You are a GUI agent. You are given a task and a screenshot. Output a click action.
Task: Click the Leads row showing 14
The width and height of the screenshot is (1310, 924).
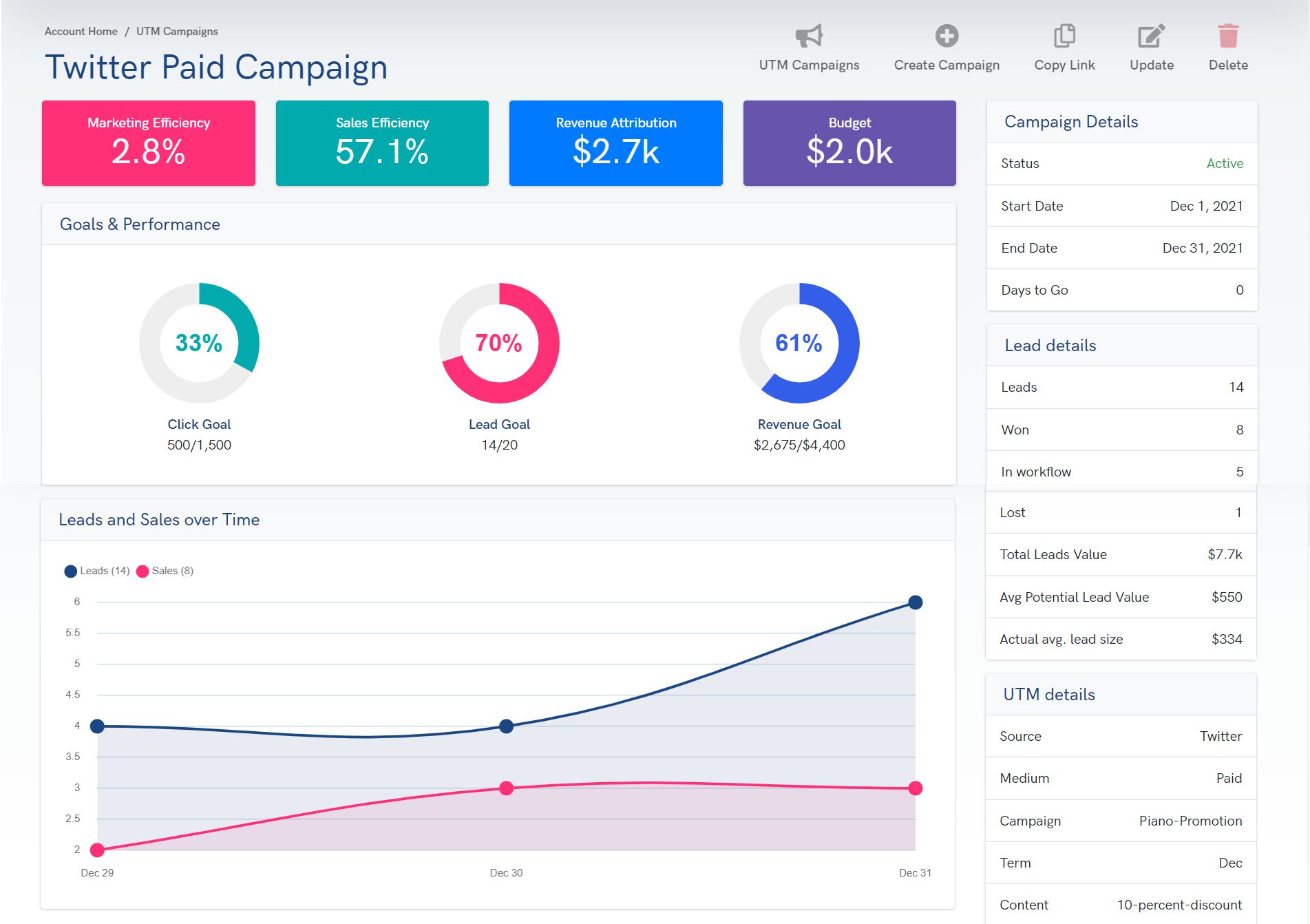1122,388
